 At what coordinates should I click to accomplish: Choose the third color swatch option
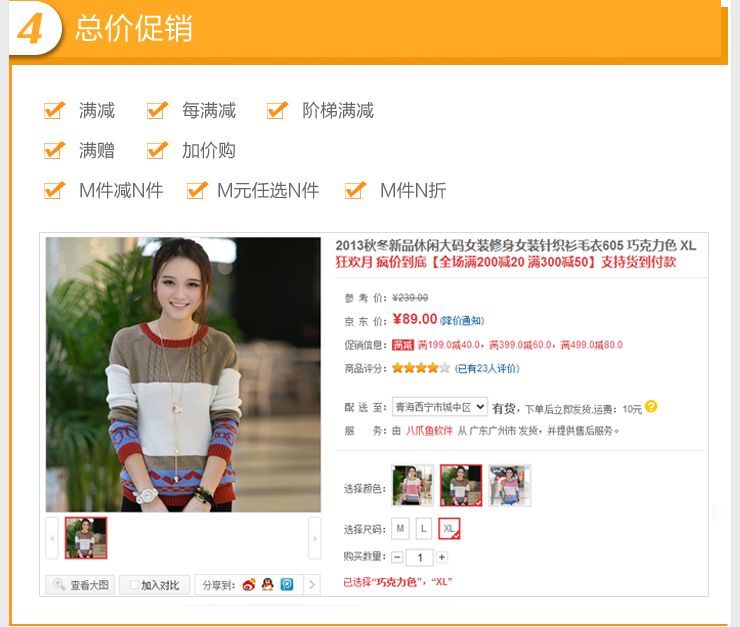pos(510,485)
